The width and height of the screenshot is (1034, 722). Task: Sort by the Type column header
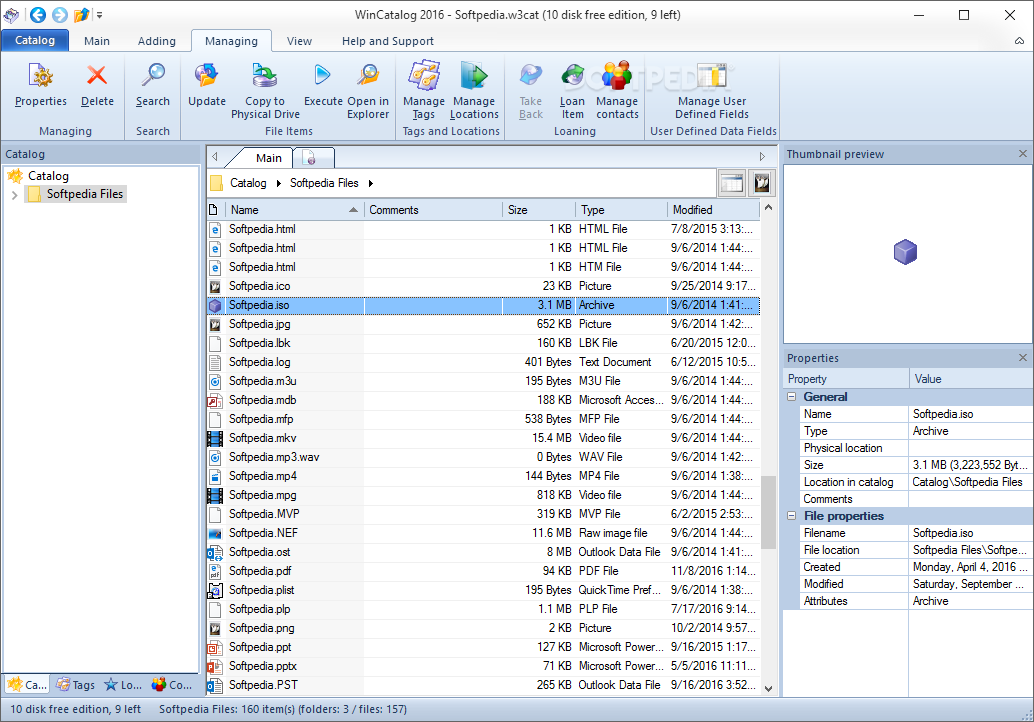coord(621,210)
